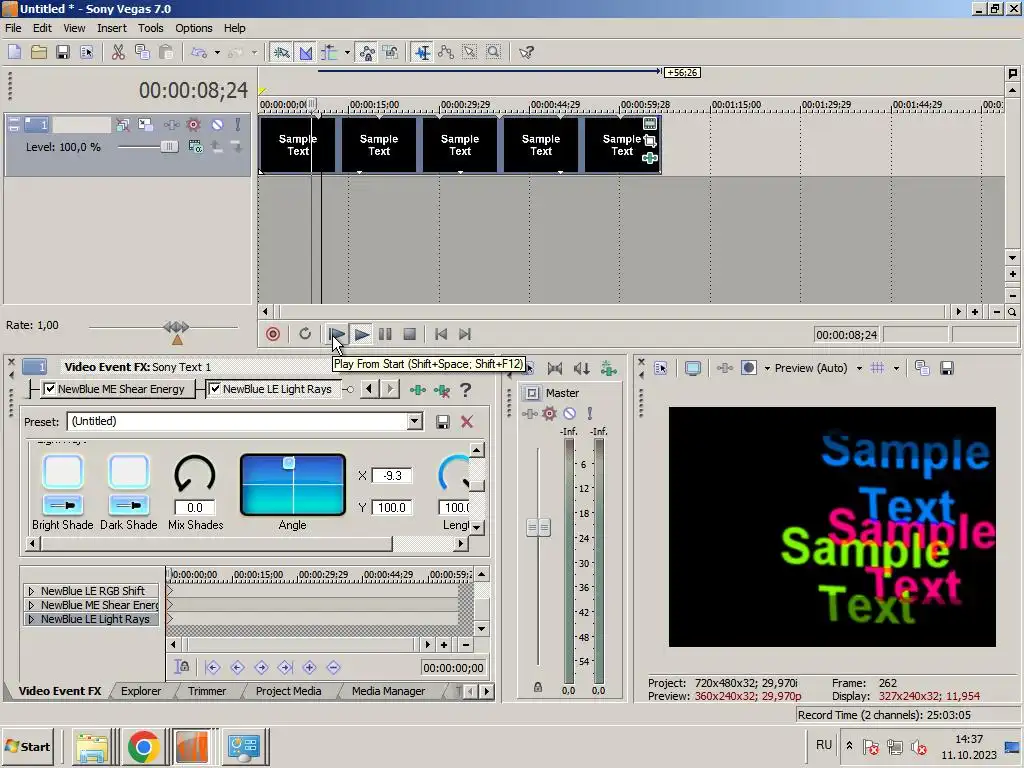The width and height of the screenshot is (1024, 768).
Task: Solo video track 1
Action: pos(238,124)
